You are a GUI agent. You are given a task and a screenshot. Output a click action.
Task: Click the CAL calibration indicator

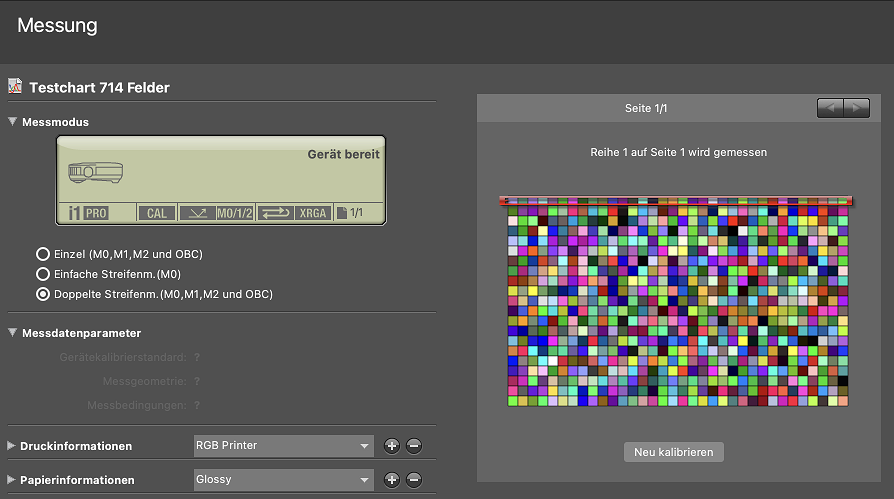click(157, 213)
